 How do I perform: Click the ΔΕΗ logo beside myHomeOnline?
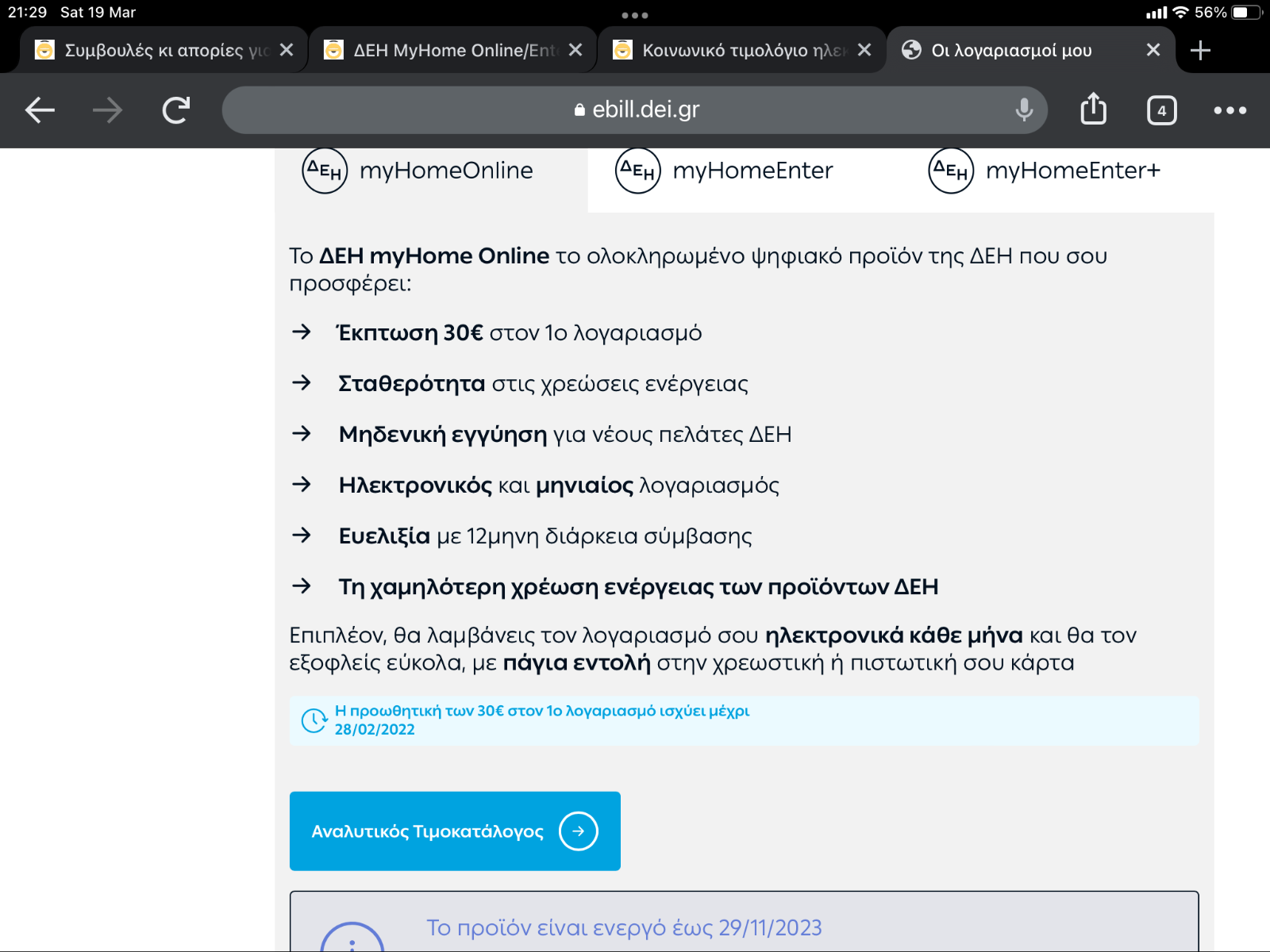[325, 171]
